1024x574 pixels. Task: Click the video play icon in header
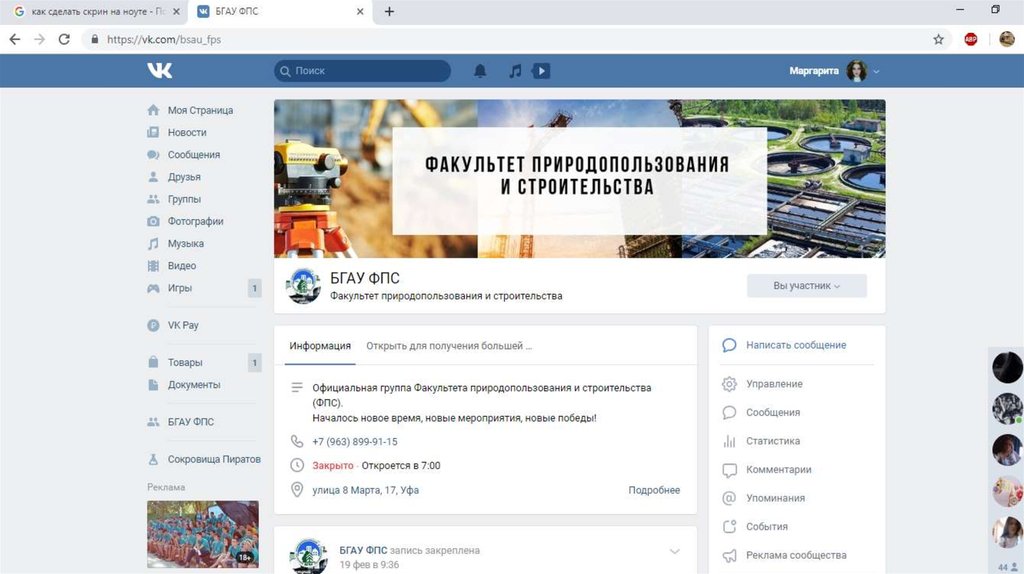click(x=541, y=71)
